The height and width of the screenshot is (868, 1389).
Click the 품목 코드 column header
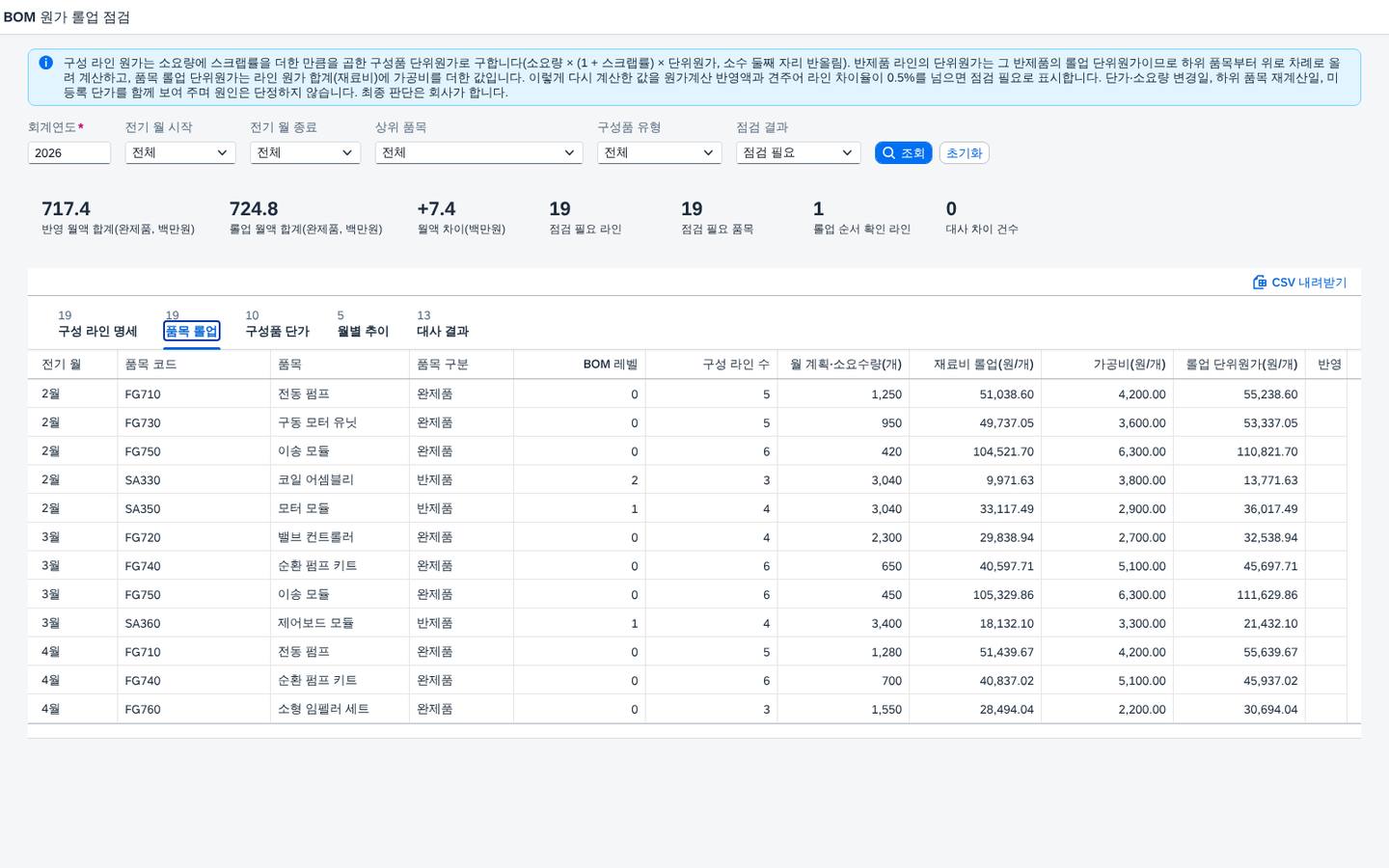194,365
